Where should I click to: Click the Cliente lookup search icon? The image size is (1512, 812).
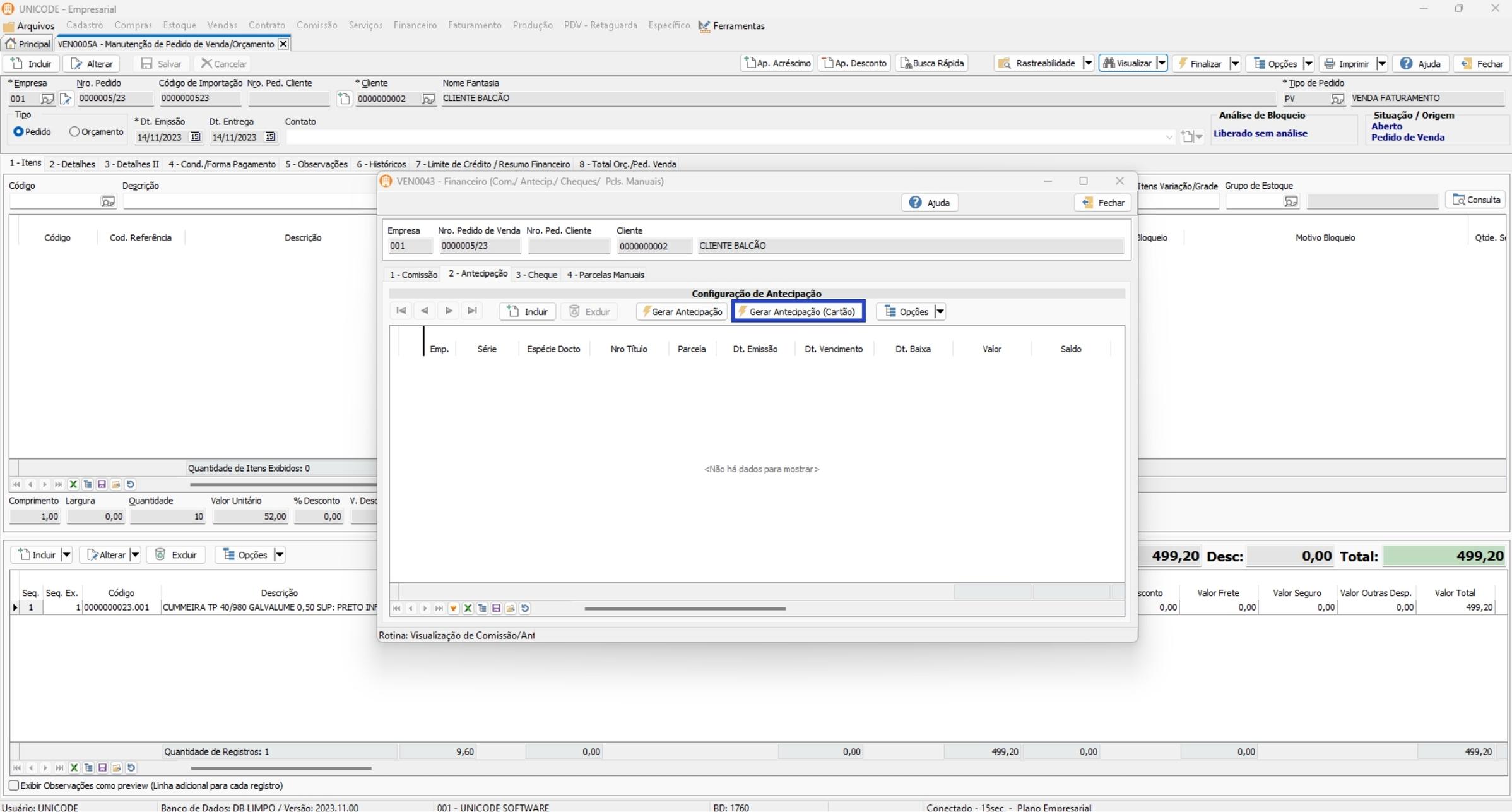pyautogui.click(x=428, y=99)
